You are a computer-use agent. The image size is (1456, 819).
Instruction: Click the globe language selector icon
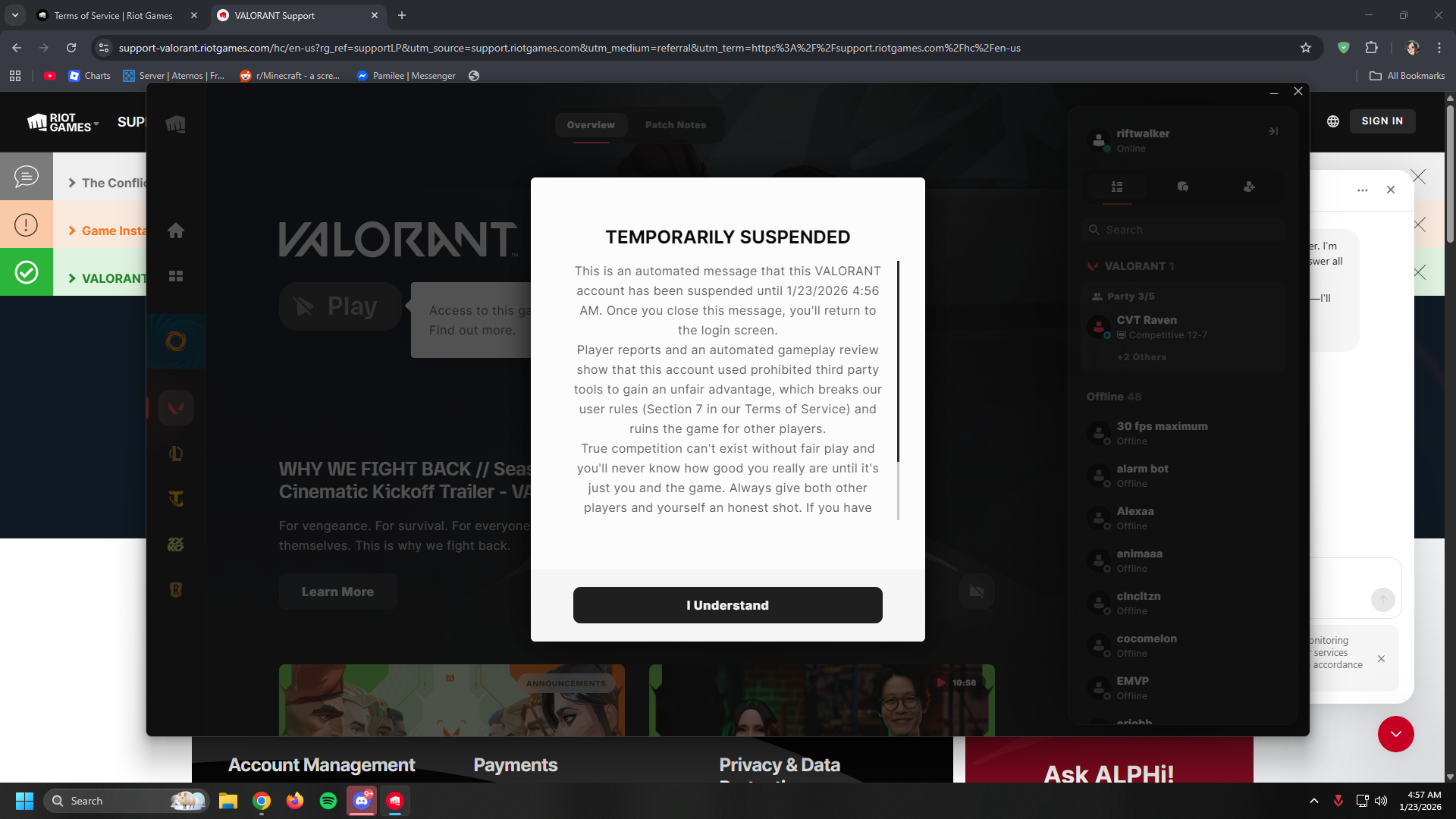1333,121
